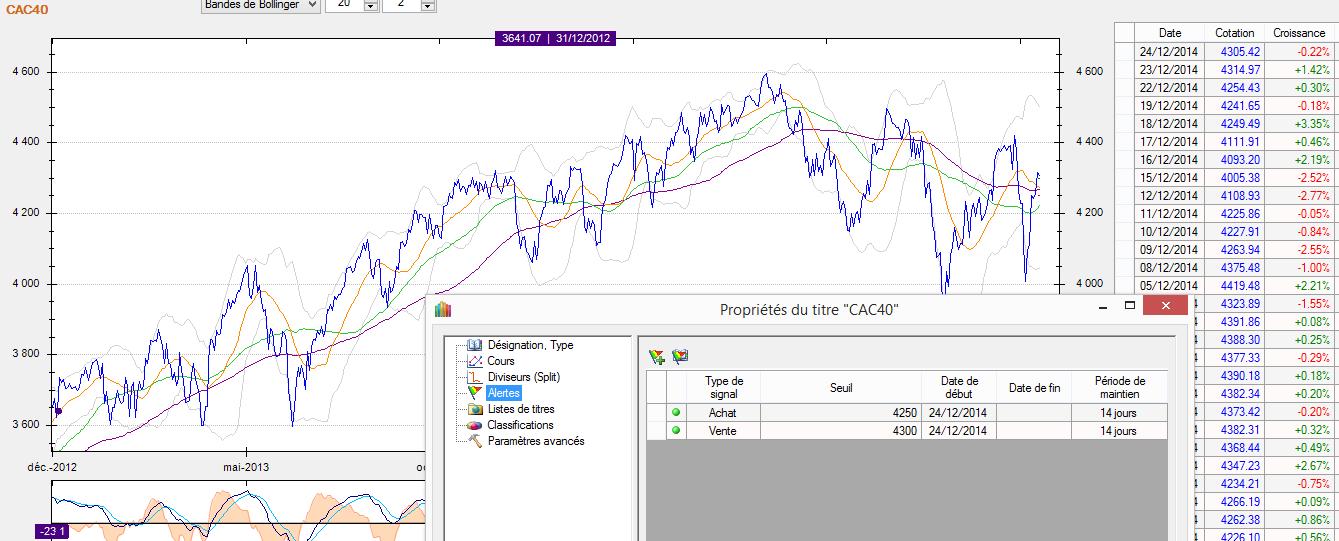The width and height of the screenshot is (1339, 541).
Task: Click the Propriétés window app icon
Action: tap(443, 310)
